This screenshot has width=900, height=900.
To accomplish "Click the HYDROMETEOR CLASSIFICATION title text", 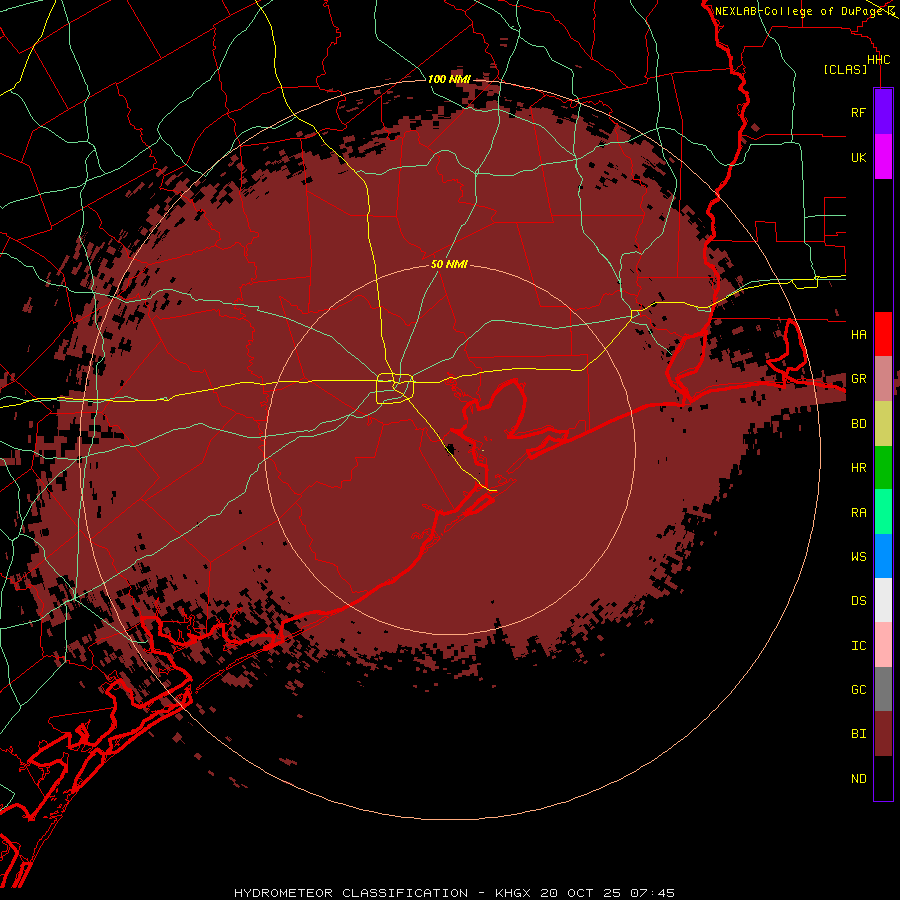I will pos(351,893).
